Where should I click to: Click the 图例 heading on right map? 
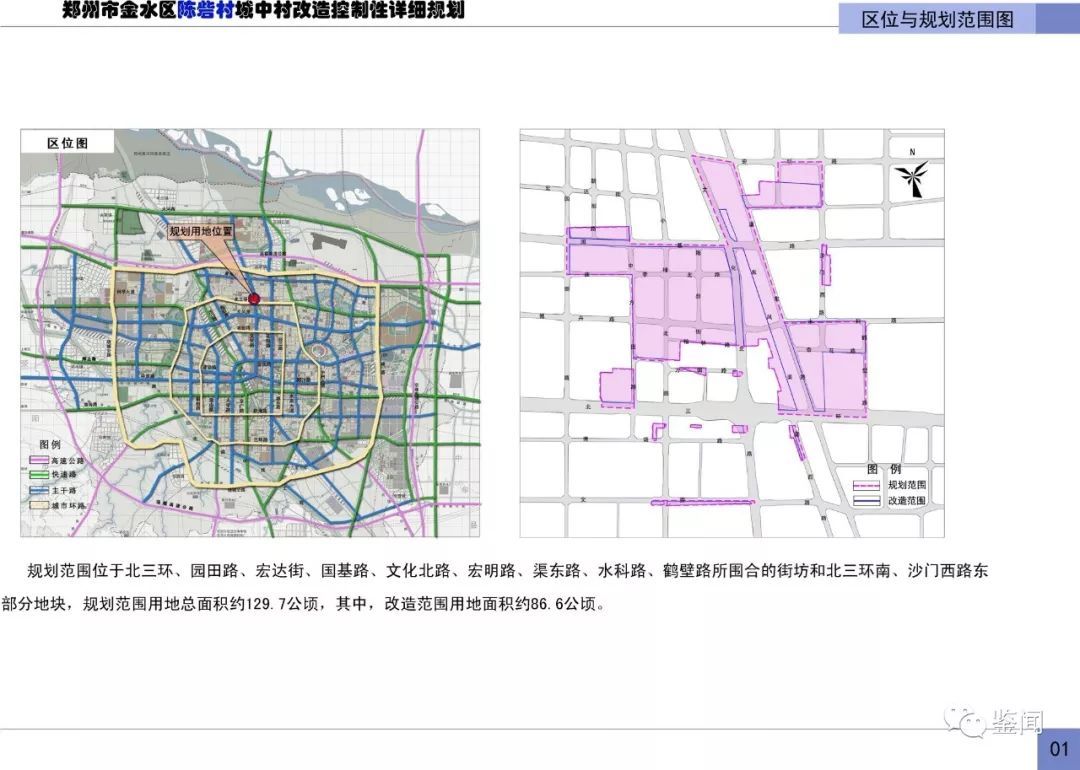pos(884,470)
